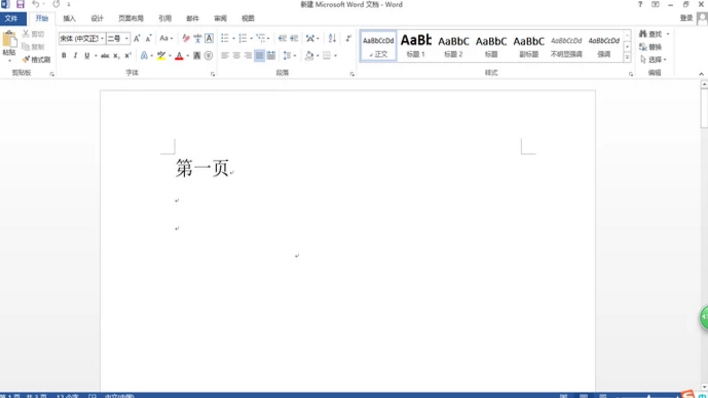The image size is (708, 398).
Task: Click the Save icon in Quick Access toolbar
Action: pyautogui.click(x=20, y=5)
